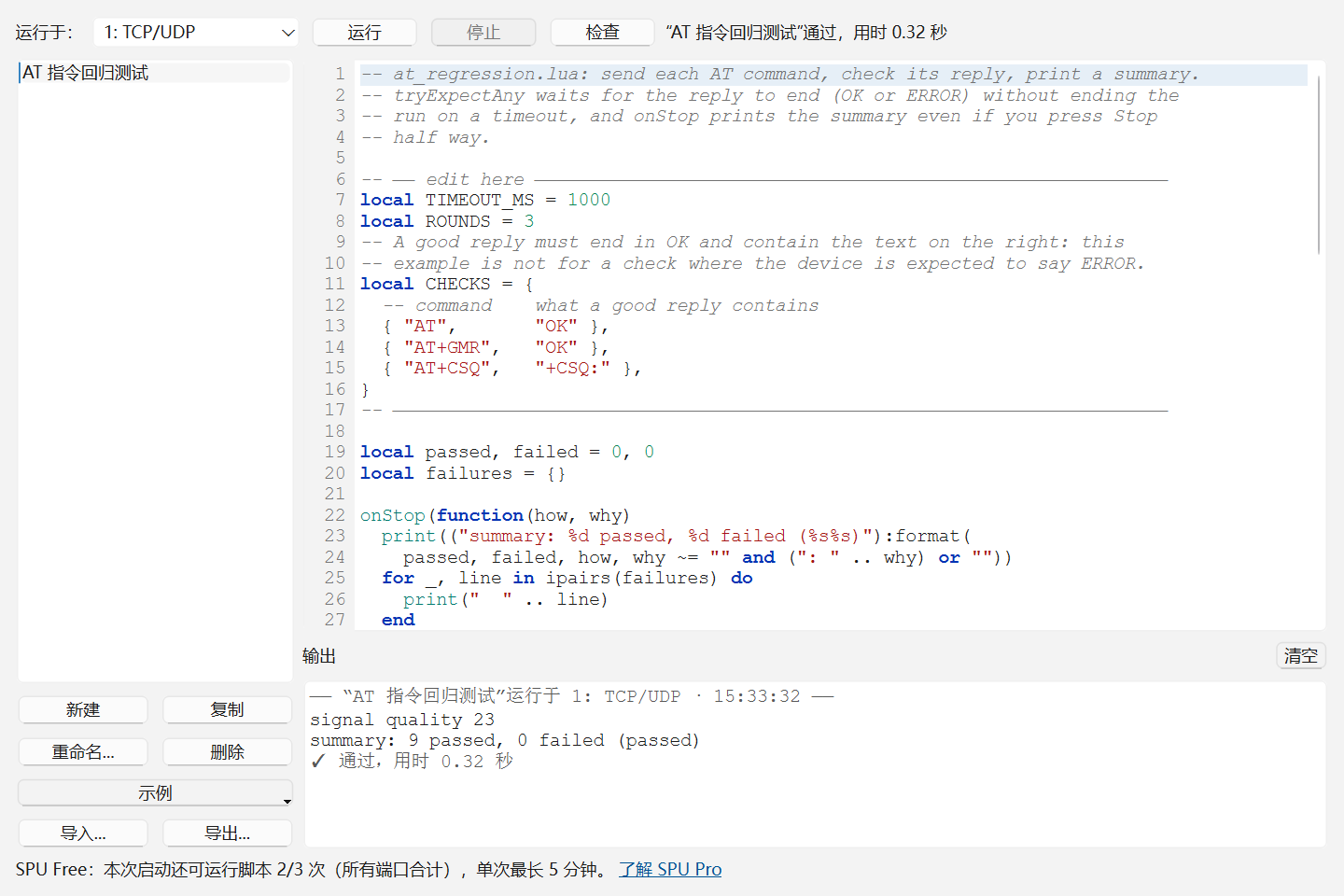
Task: Click the onStop function name on line 22
Action: (x=393, y=515)
